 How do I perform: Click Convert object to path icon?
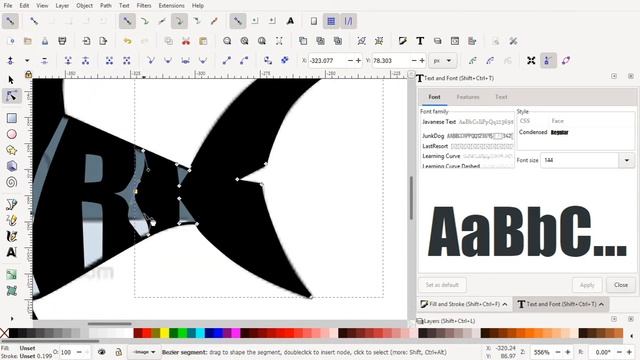point(268,61)
